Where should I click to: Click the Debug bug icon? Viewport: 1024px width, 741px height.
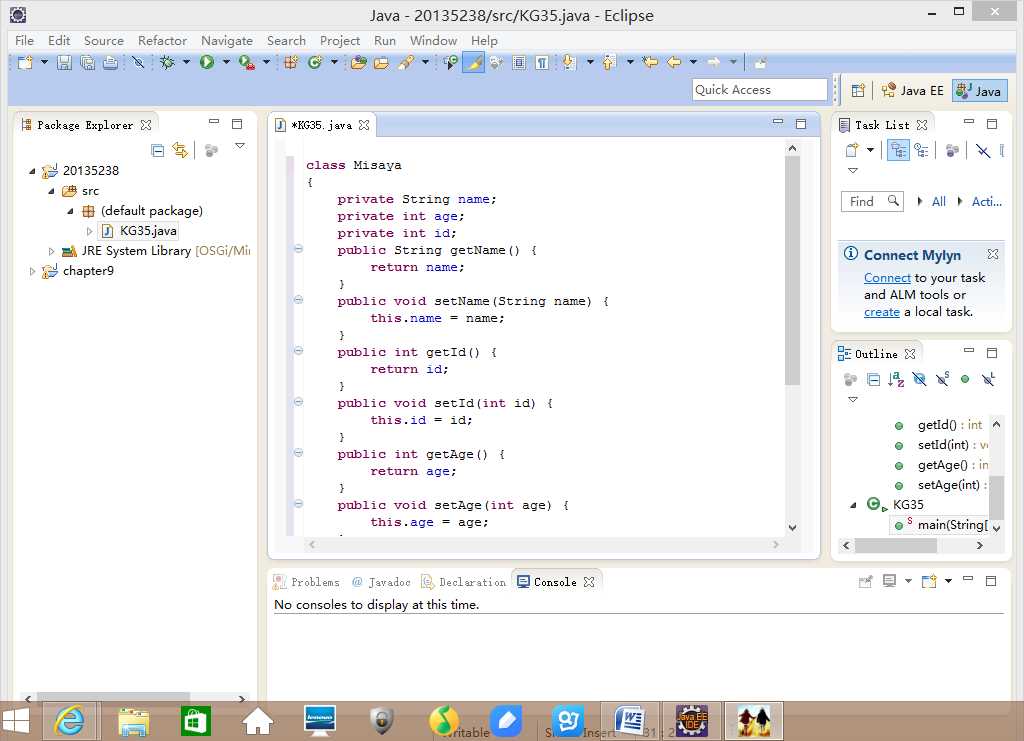pyautogui.click(x=167, y=63)
